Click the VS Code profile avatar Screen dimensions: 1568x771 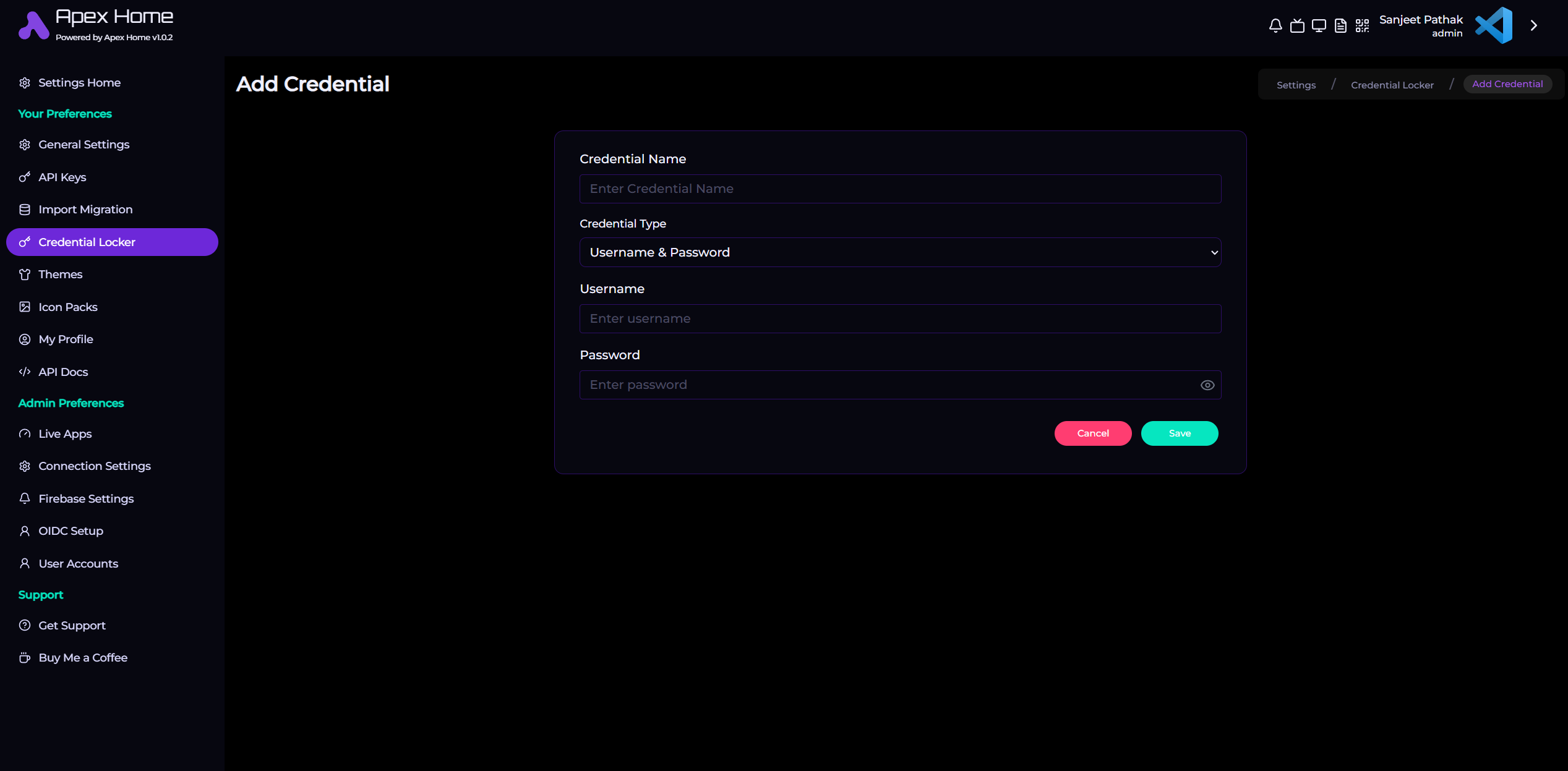pyautogui.click(x=1494, y=26)
